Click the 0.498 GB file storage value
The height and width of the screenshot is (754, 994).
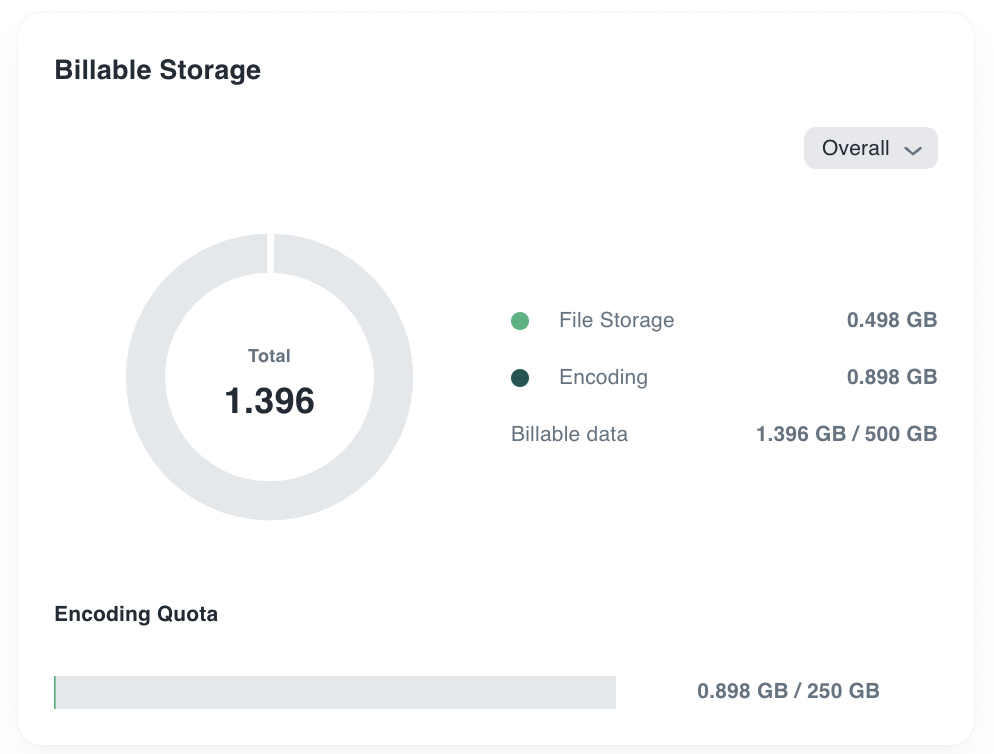click(891, 321)
